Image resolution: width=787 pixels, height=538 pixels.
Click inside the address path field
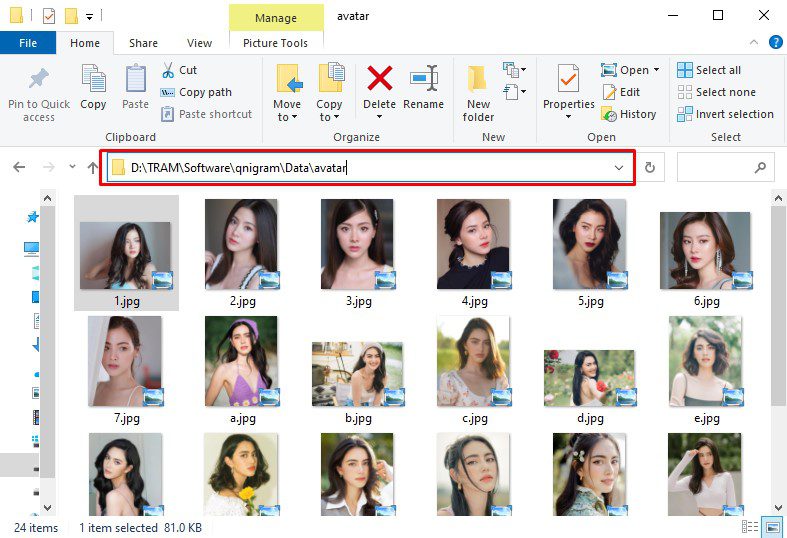click(368, 168)
